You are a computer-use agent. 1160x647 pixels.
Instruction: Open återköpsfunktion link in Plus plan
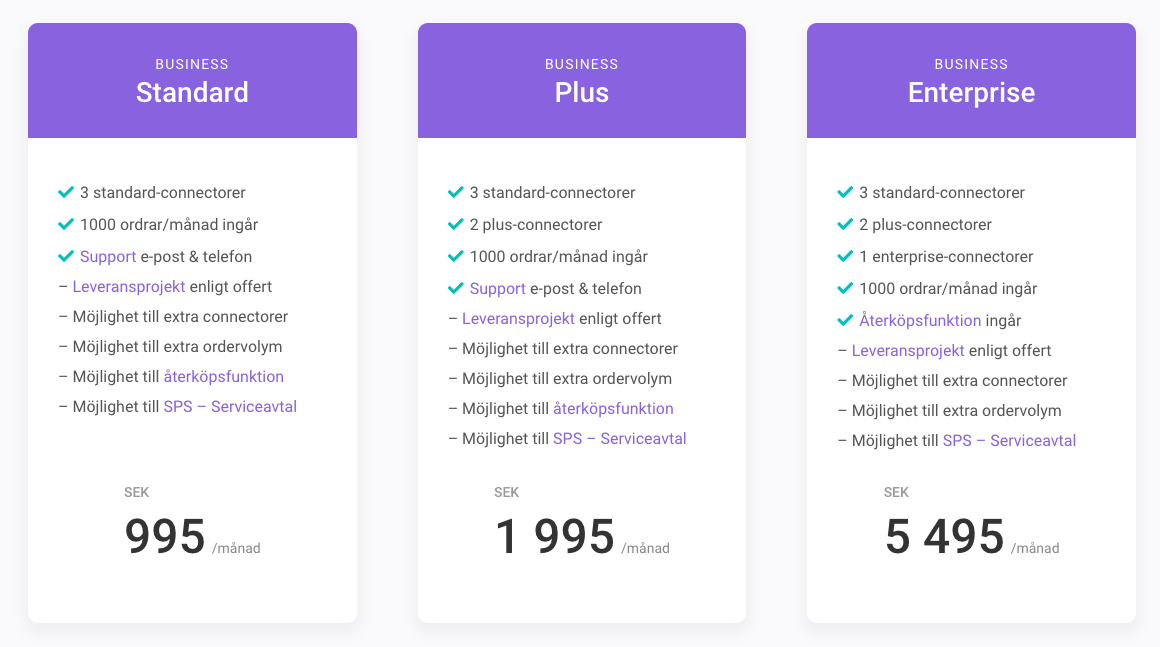click(613, 408)
